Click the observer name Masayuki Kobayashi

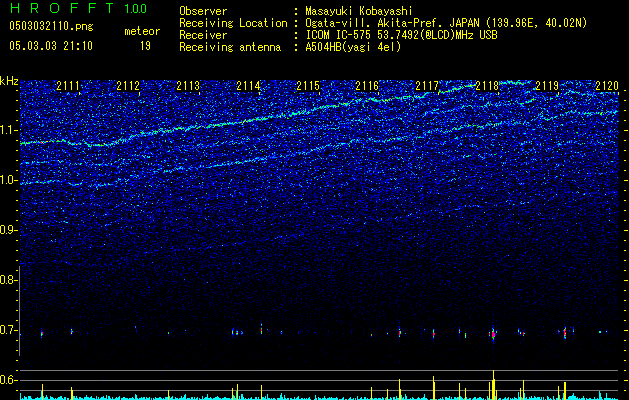tap(359, 11)
